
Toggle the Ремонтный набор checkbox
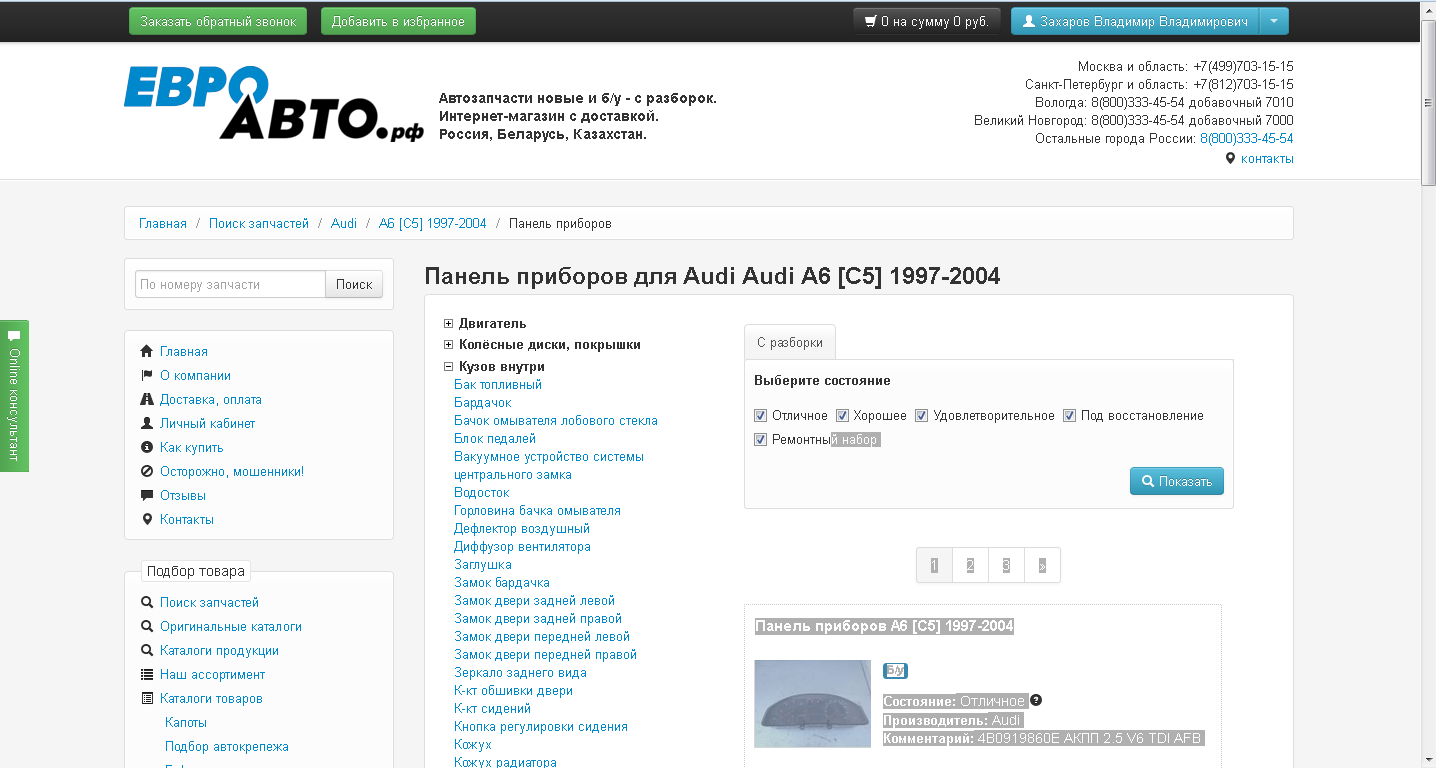pos(761,439)
